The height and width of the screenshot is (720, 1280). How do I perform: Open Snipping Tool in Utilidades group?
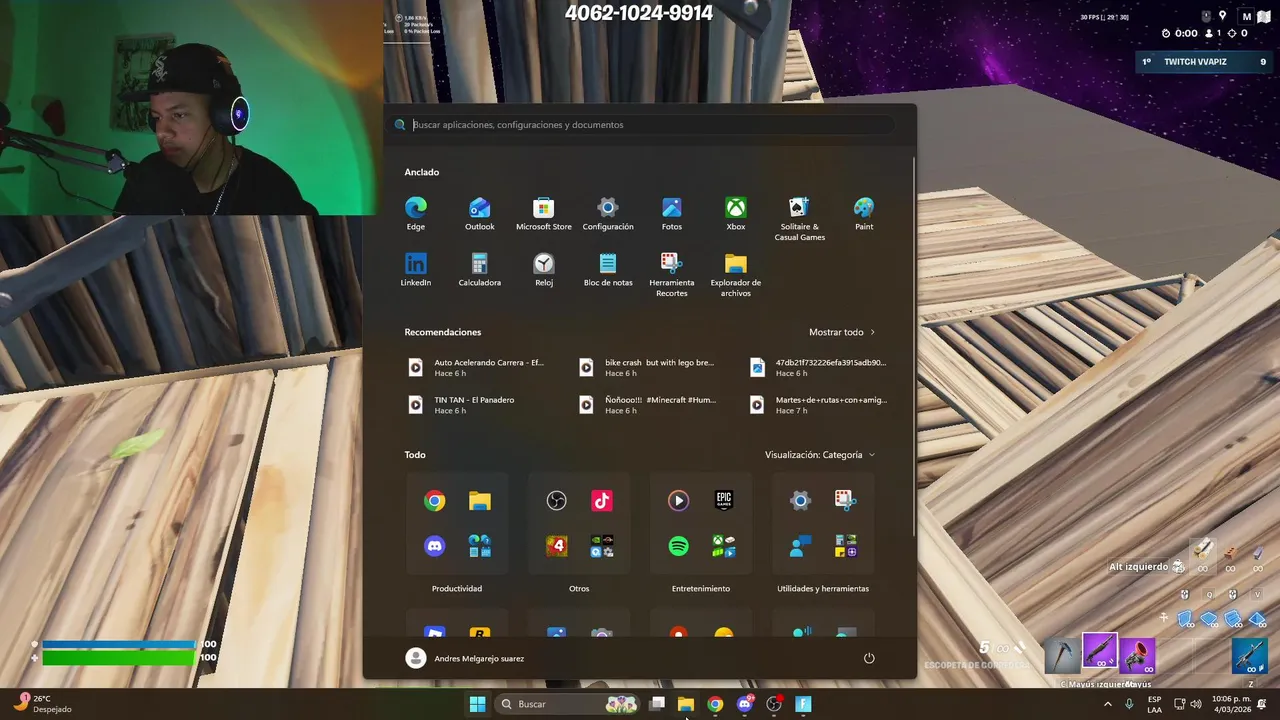pyautogui.click(x=845, y=500)
